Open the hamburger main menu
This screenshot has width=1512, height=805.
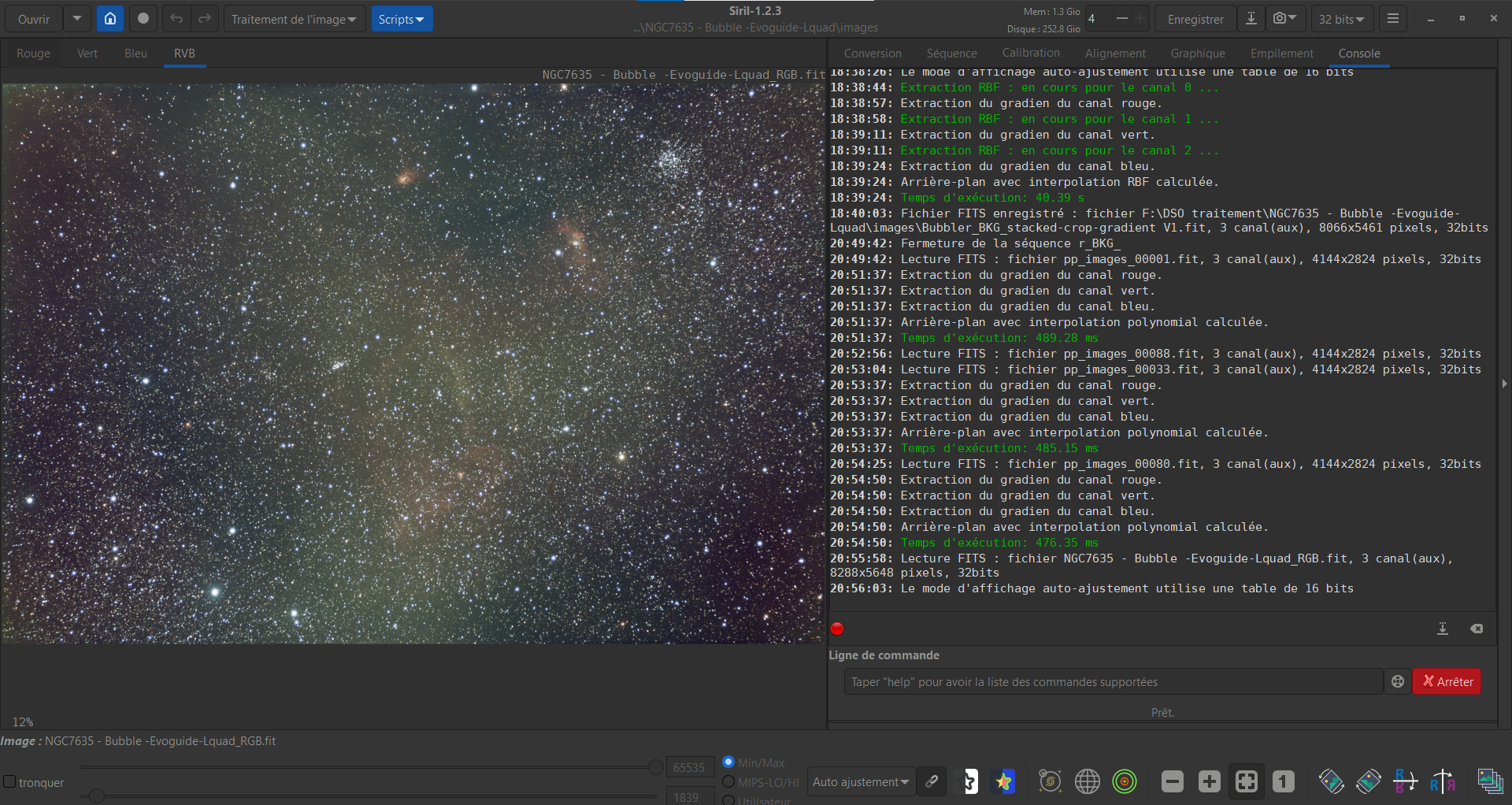1392,19
